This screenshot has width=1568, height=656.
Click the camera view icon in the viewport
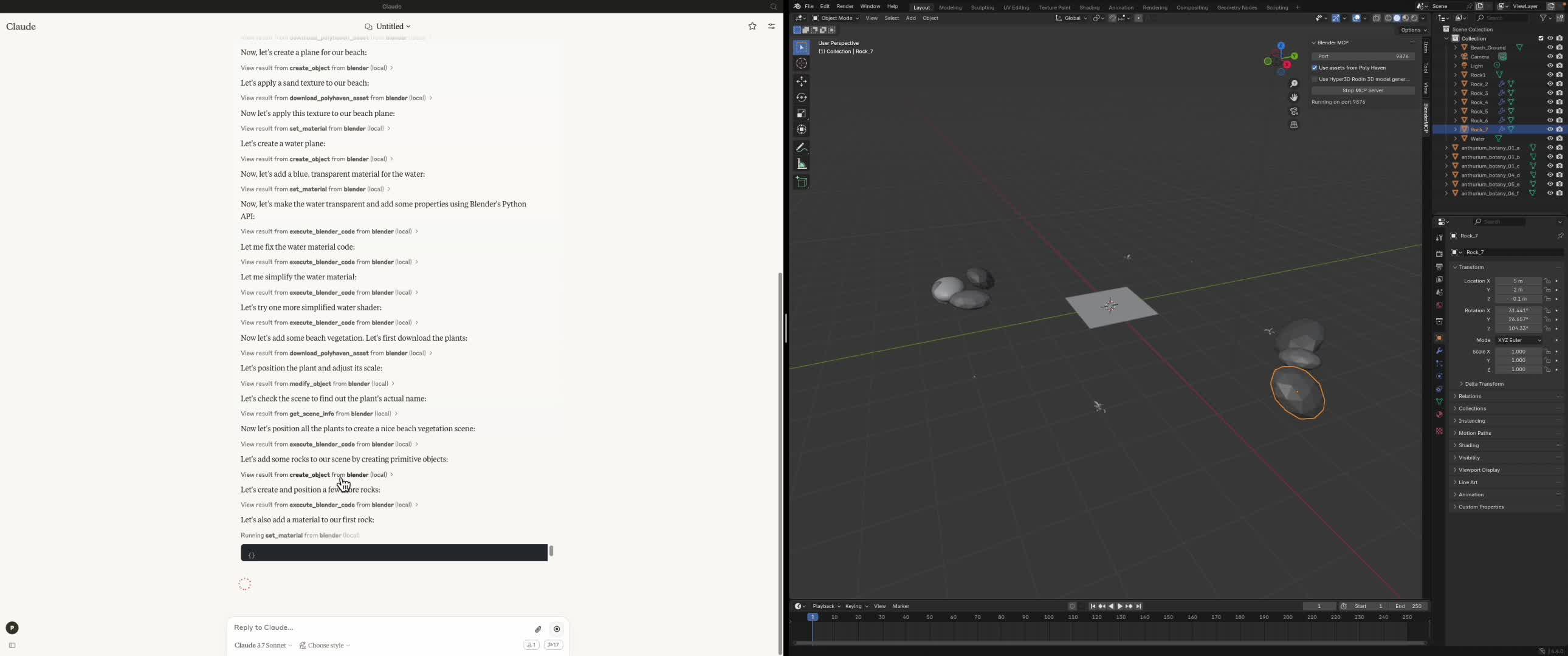[1294, 111]
